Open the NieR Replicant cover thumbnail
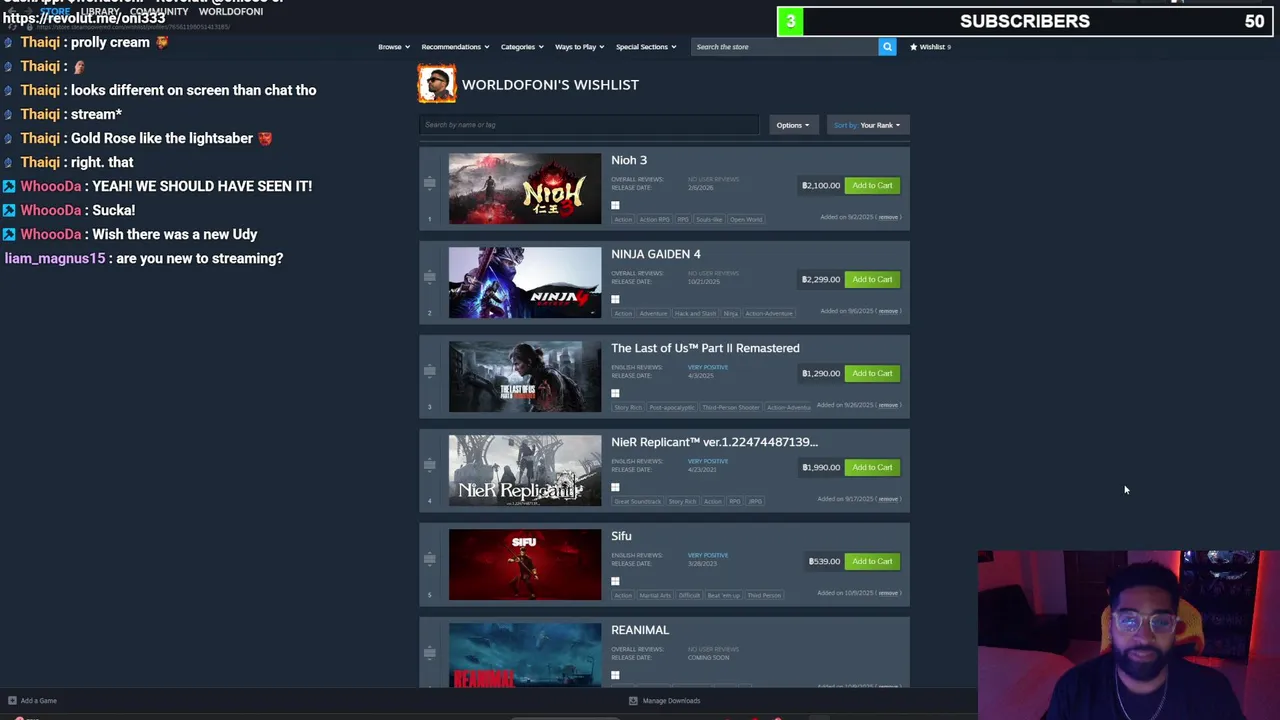The height and width of the screenshot is (720, 1280). 525,470
